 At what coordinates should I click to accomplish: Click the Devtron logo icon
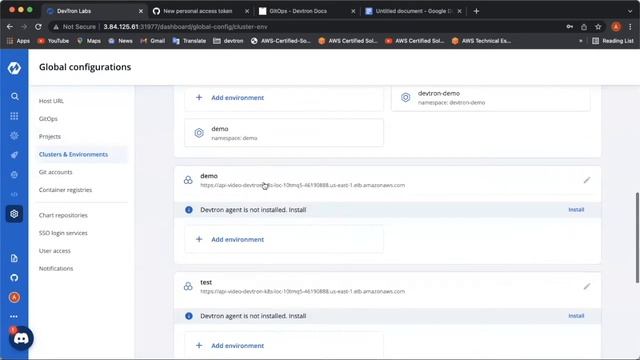14,68
